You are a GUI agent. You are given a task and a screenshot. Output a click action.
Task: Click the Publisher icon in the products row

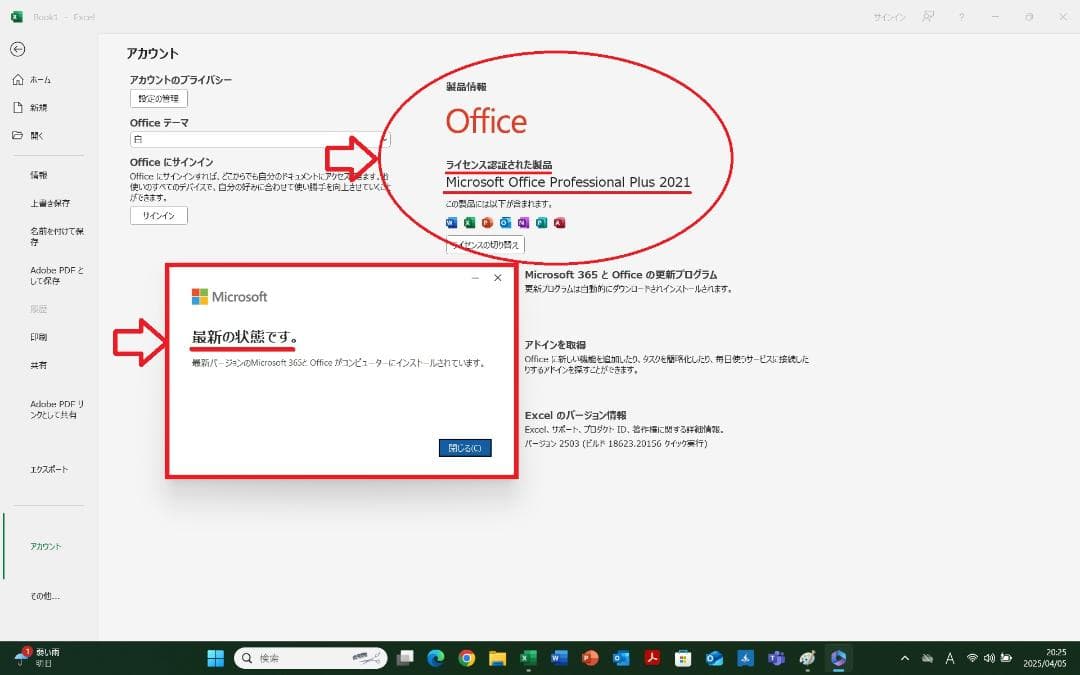[541, 222]
